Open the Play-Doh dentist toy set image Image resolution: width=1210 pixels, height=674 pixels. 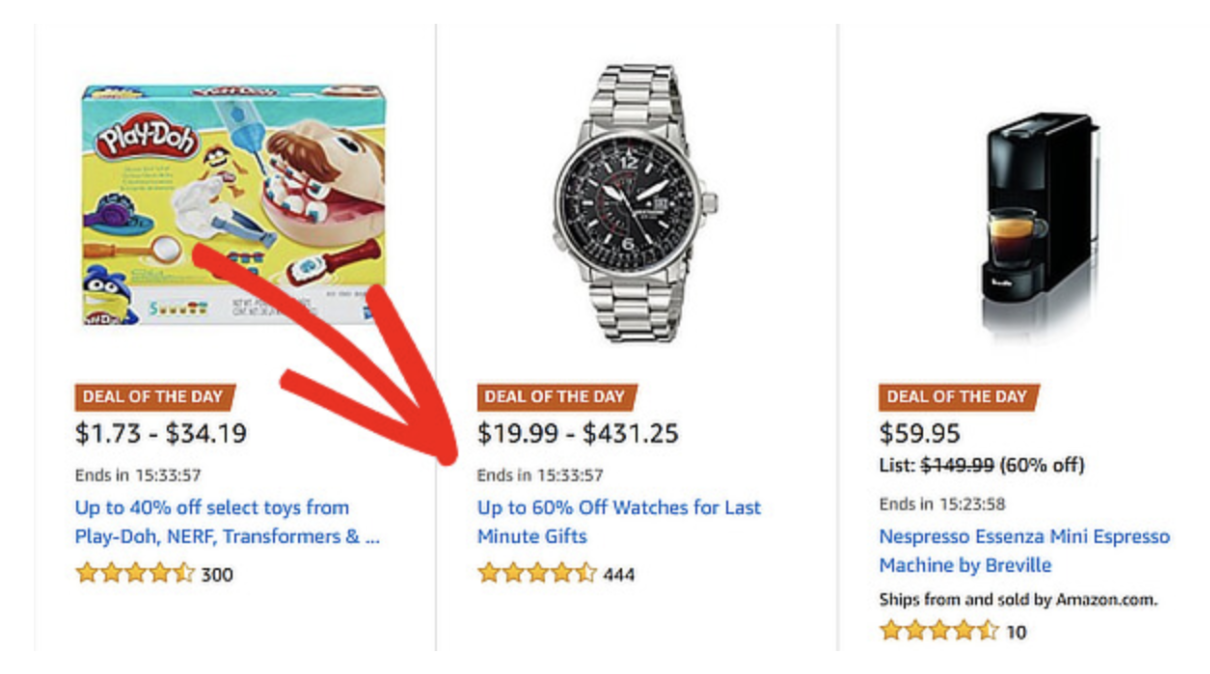233,205
